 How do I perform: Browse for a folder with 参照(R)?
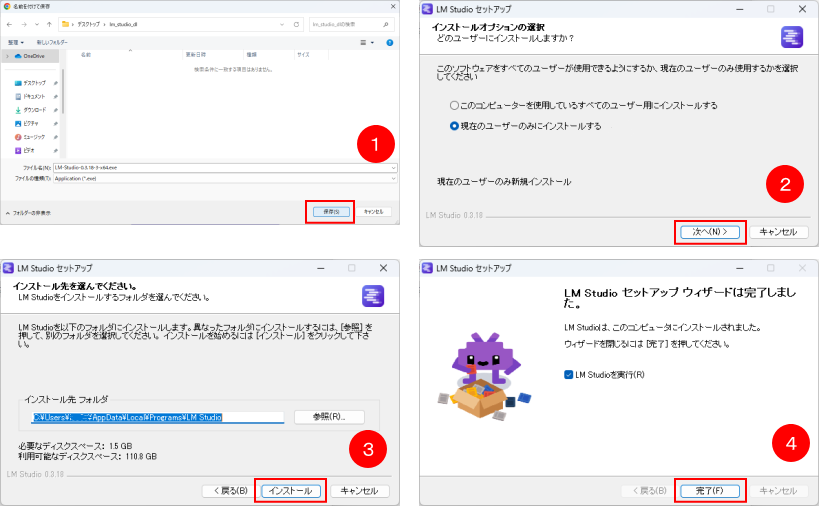[329, 417]
